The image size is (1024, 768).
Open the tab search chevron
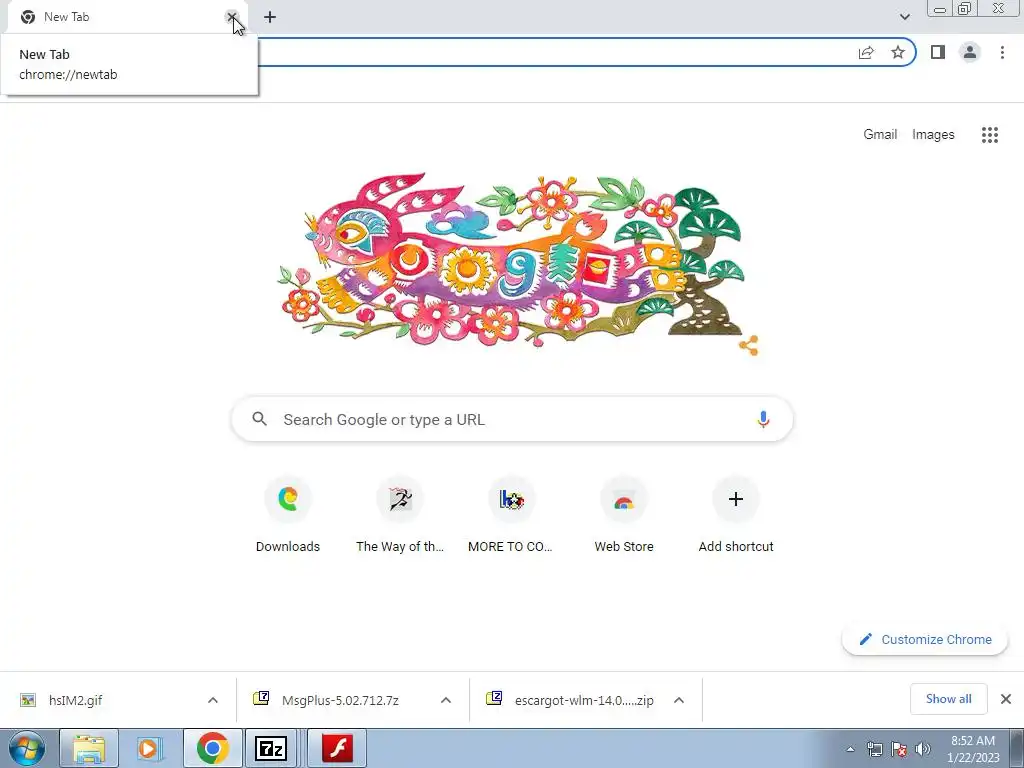pyautogui.click(x=904, y=17)
